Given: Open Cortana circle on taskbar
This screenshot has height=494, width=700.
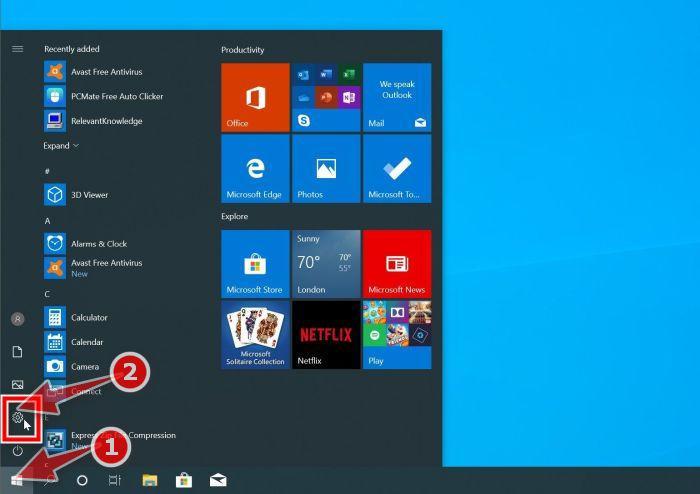Looking at the screenshot, I should [82, 481].
